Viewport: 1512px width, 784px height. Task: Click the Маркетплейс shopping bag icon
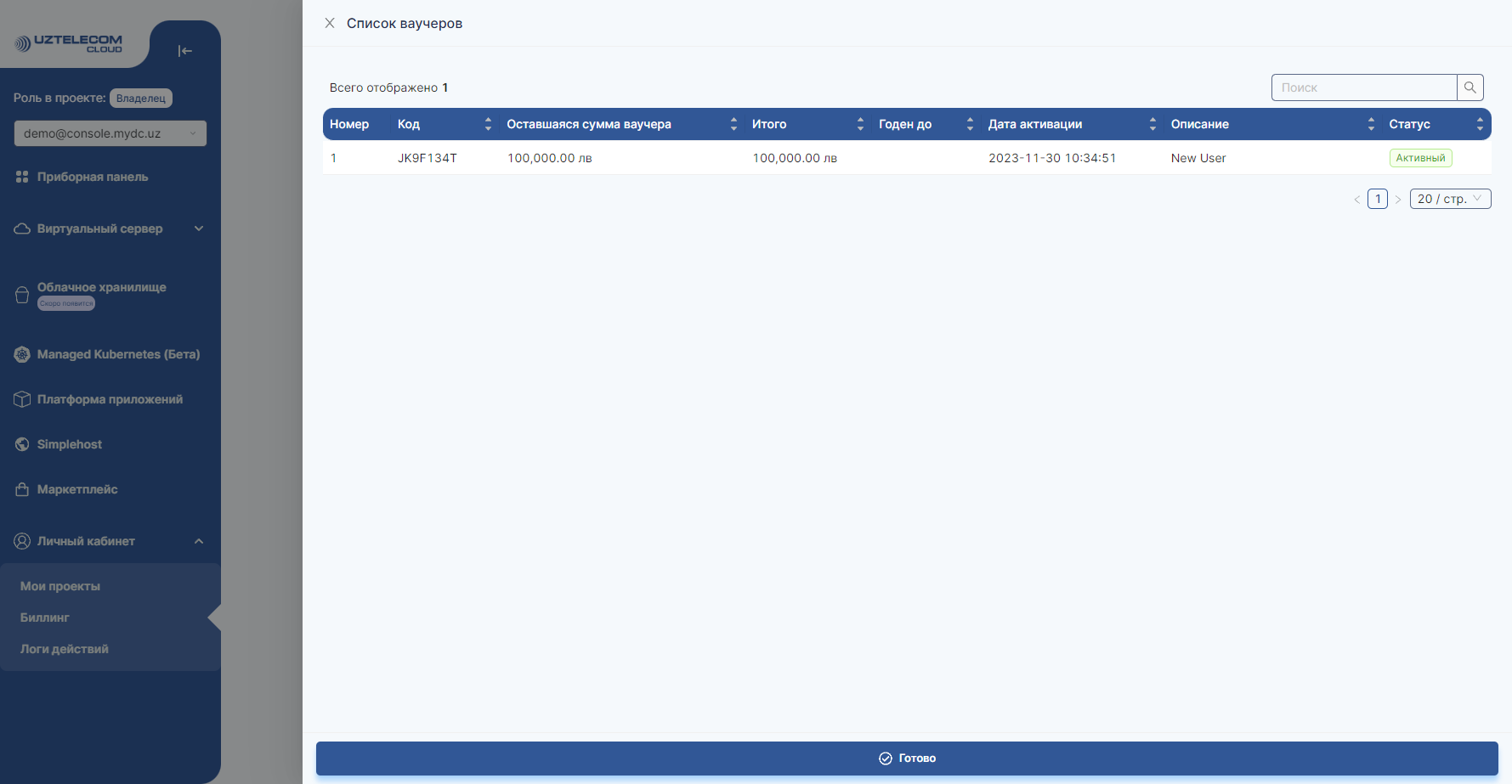point(21,488)
